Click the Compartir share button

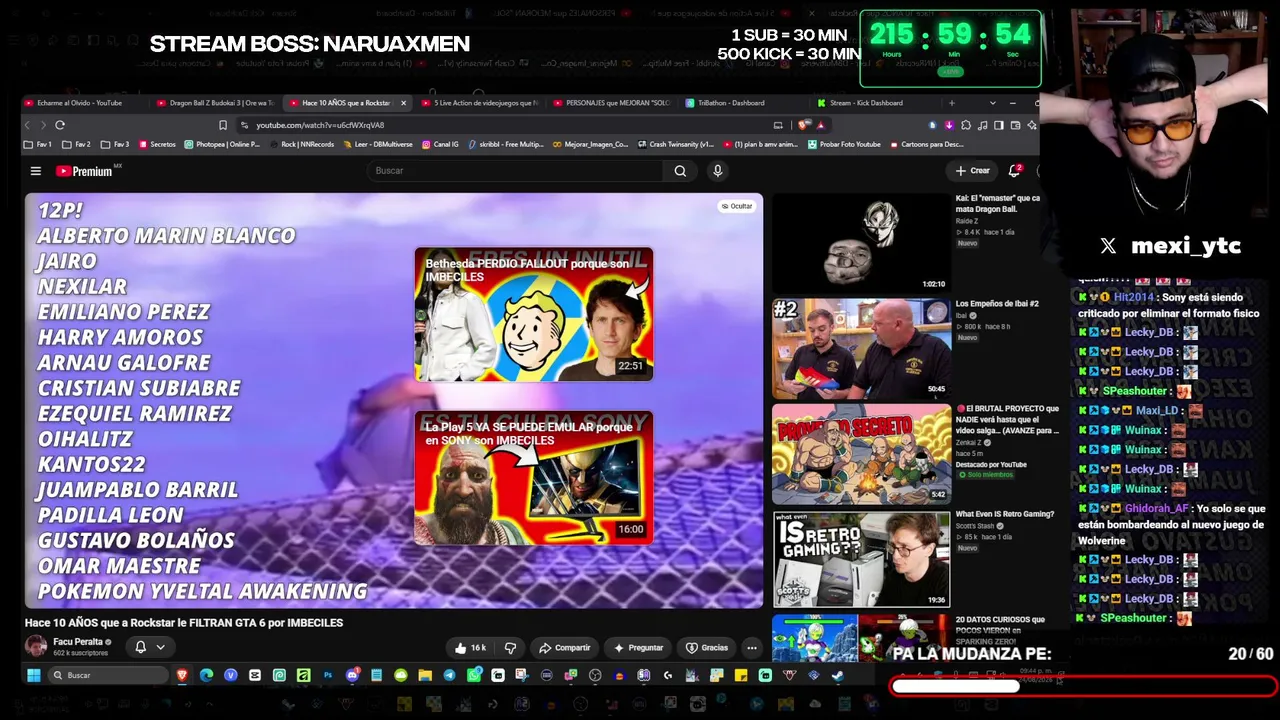[x=565, y=648]
